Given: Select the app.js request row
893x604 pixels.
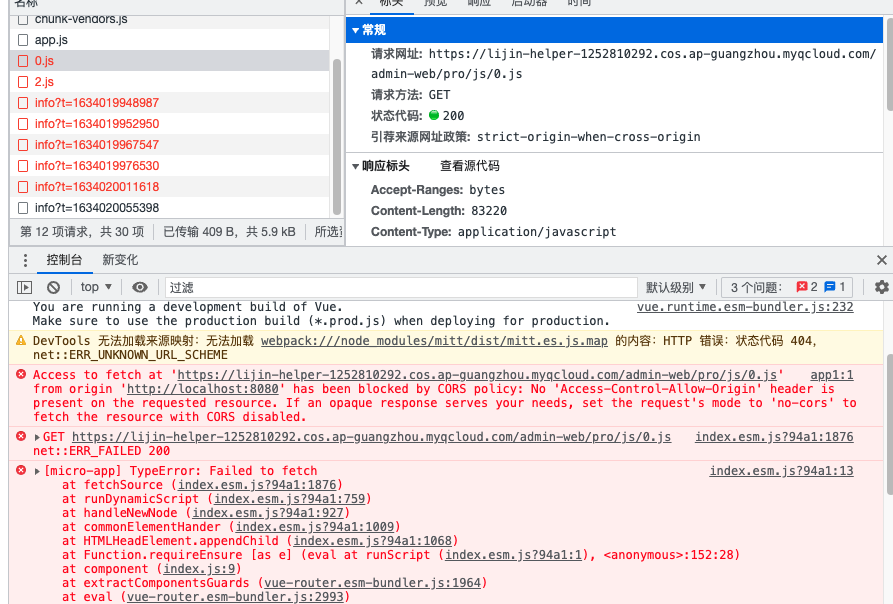Looking at the screenshot, I should click(169, 40).
